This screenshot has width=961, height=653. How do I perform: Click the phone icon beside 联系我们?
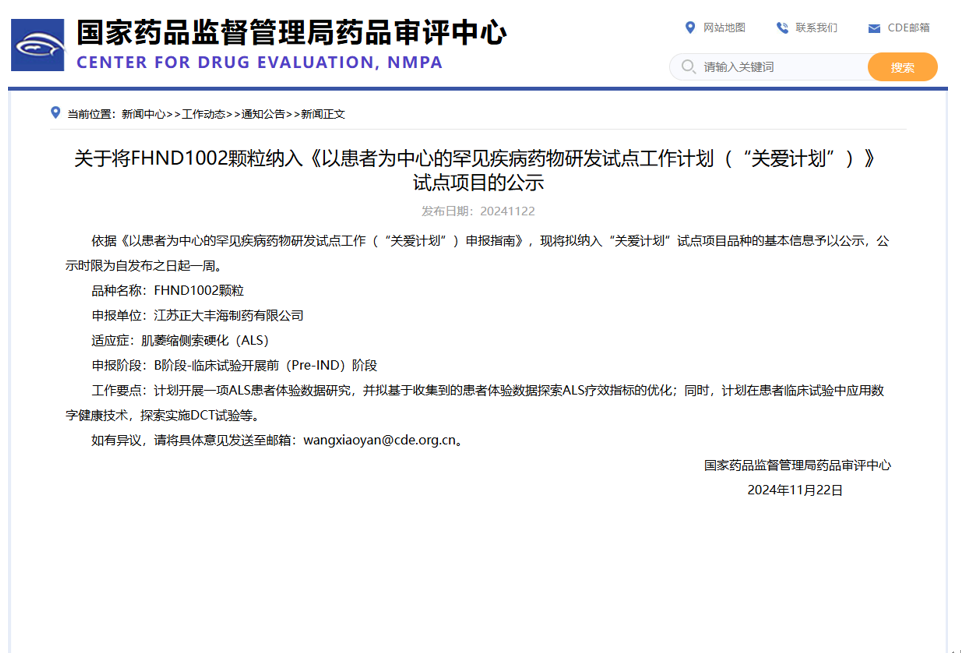782,27
